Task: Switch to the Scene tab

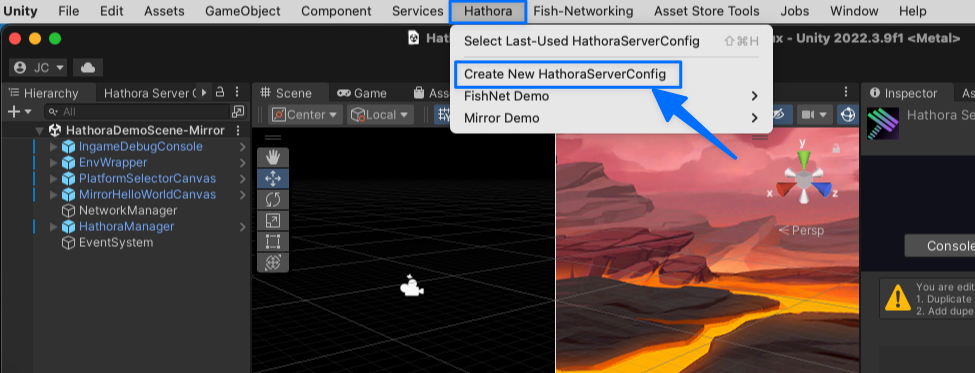Action: (x=286, y=93)
